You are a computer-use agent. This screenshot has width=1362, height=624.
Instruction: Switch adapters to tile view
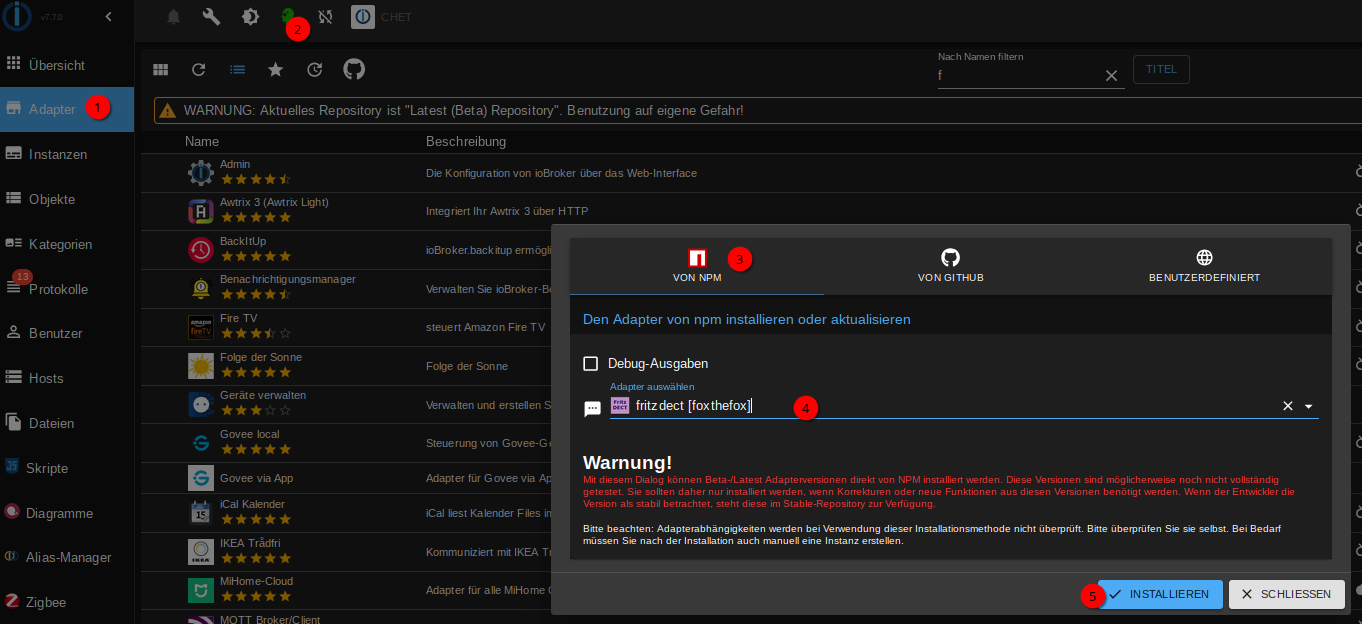tap(160, 70)
